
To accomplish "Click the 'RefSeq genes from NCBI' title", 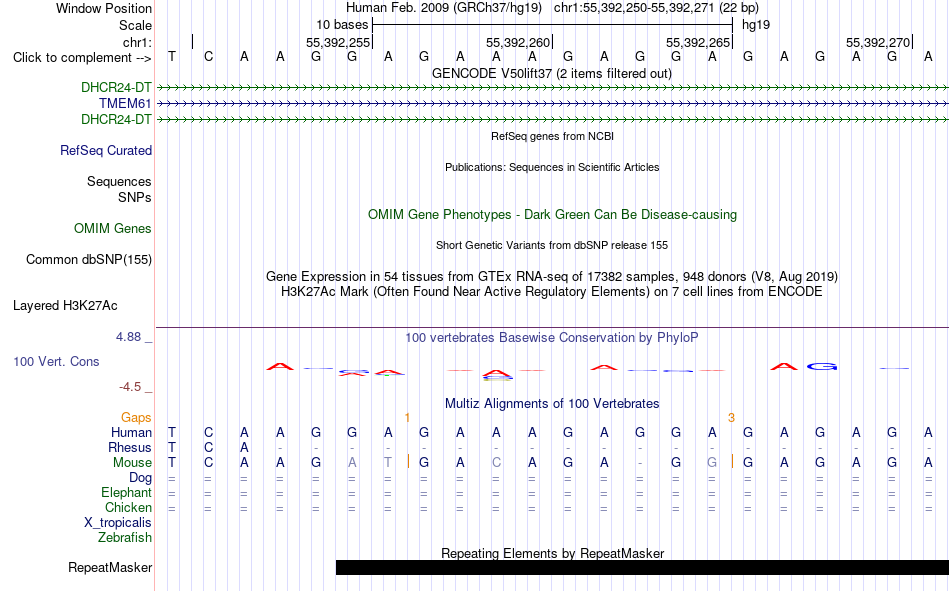I will click(552, 136).
